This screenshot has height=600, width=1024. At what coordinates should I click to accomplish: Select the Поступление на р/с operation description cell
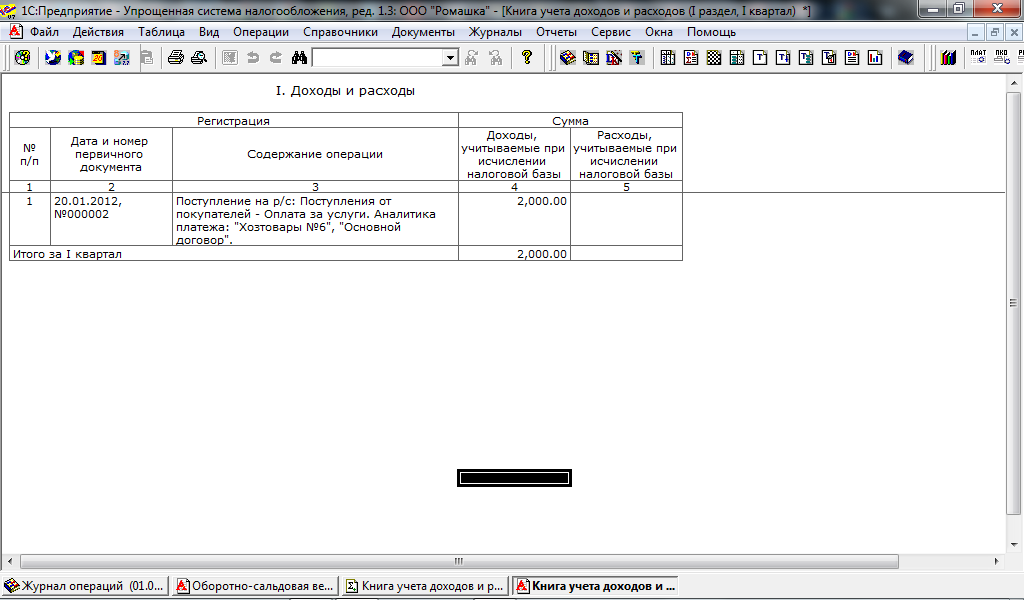tap(315, 219)
